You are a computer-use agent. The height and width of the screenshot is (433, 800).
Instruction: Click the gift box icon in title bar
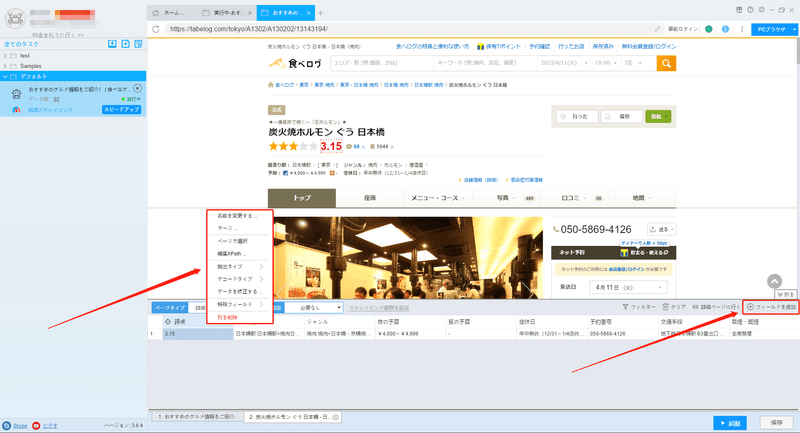click(739, 10)
